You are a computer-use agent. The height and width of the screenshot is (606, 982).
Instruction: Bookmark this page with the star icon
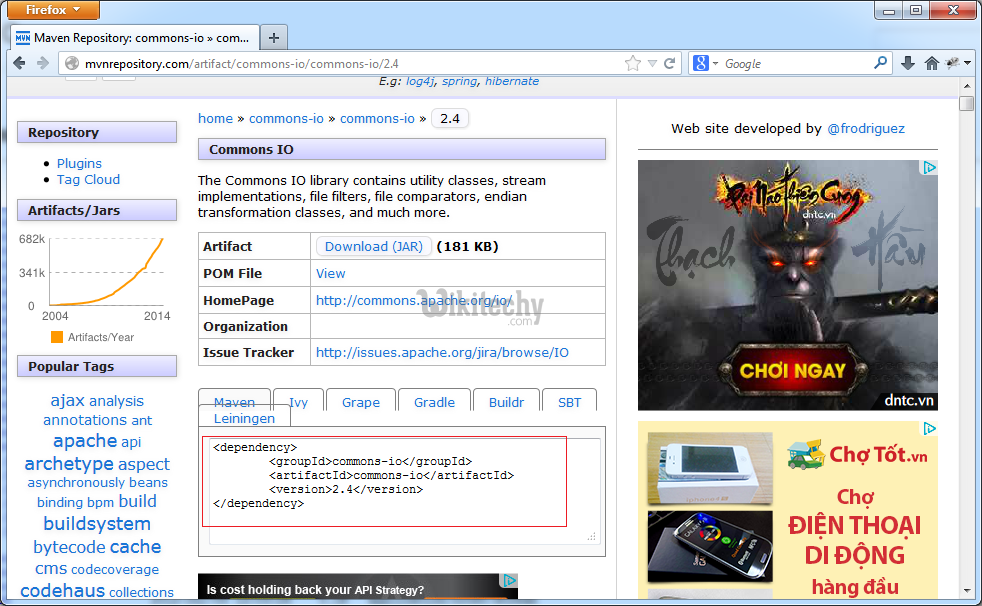(632, 63)
